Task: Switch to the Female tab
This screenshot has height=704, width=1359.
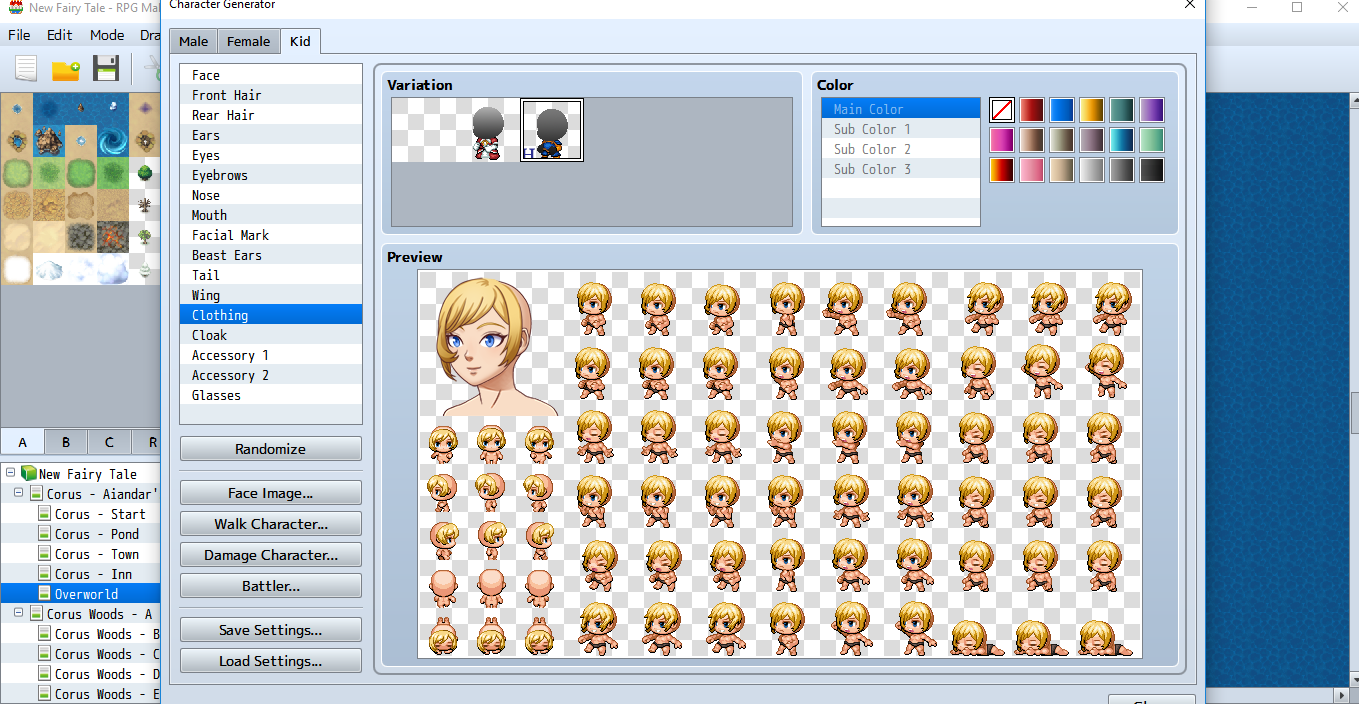Action: click(x=248, y=41)
